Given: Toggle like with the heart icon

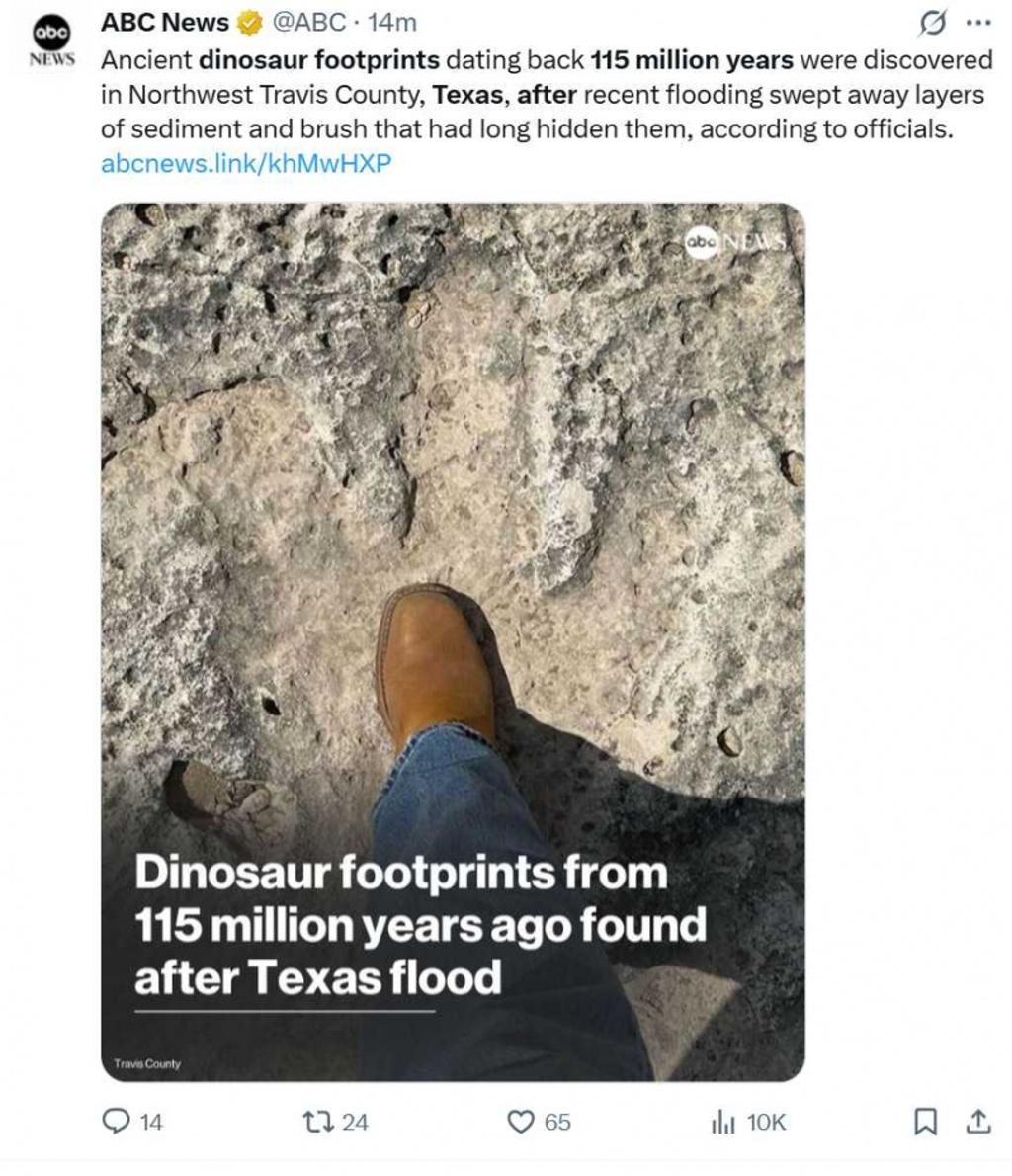Looking at the screenshot, I should [521, 1121].
